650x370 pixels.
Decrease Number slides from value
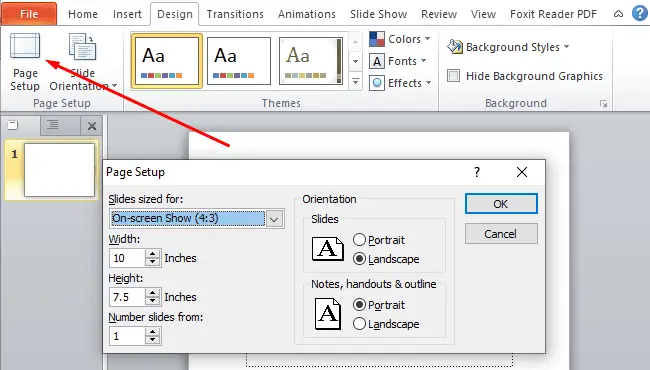[x=153, y=340]
